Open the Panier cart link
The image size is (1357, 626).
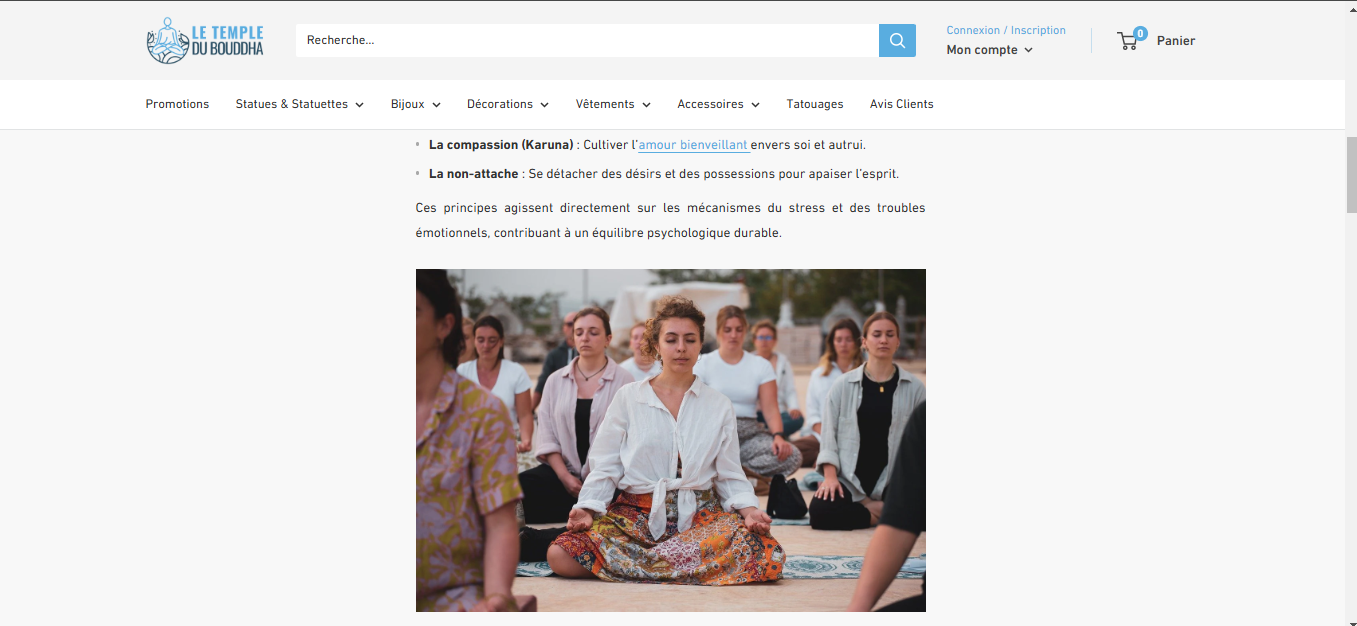[1176, 41]
